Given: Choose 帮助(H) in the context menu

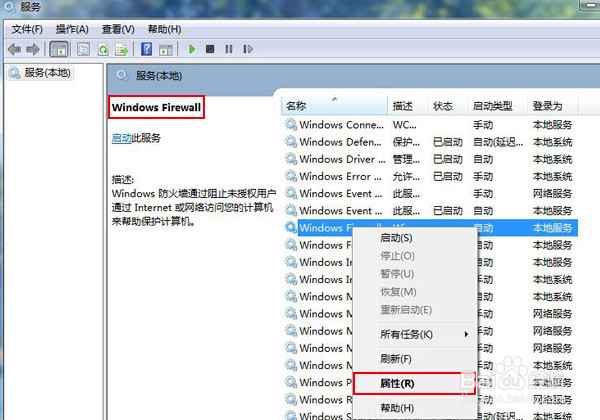Looking at the screenshot, I should click(x=397, y=408).
